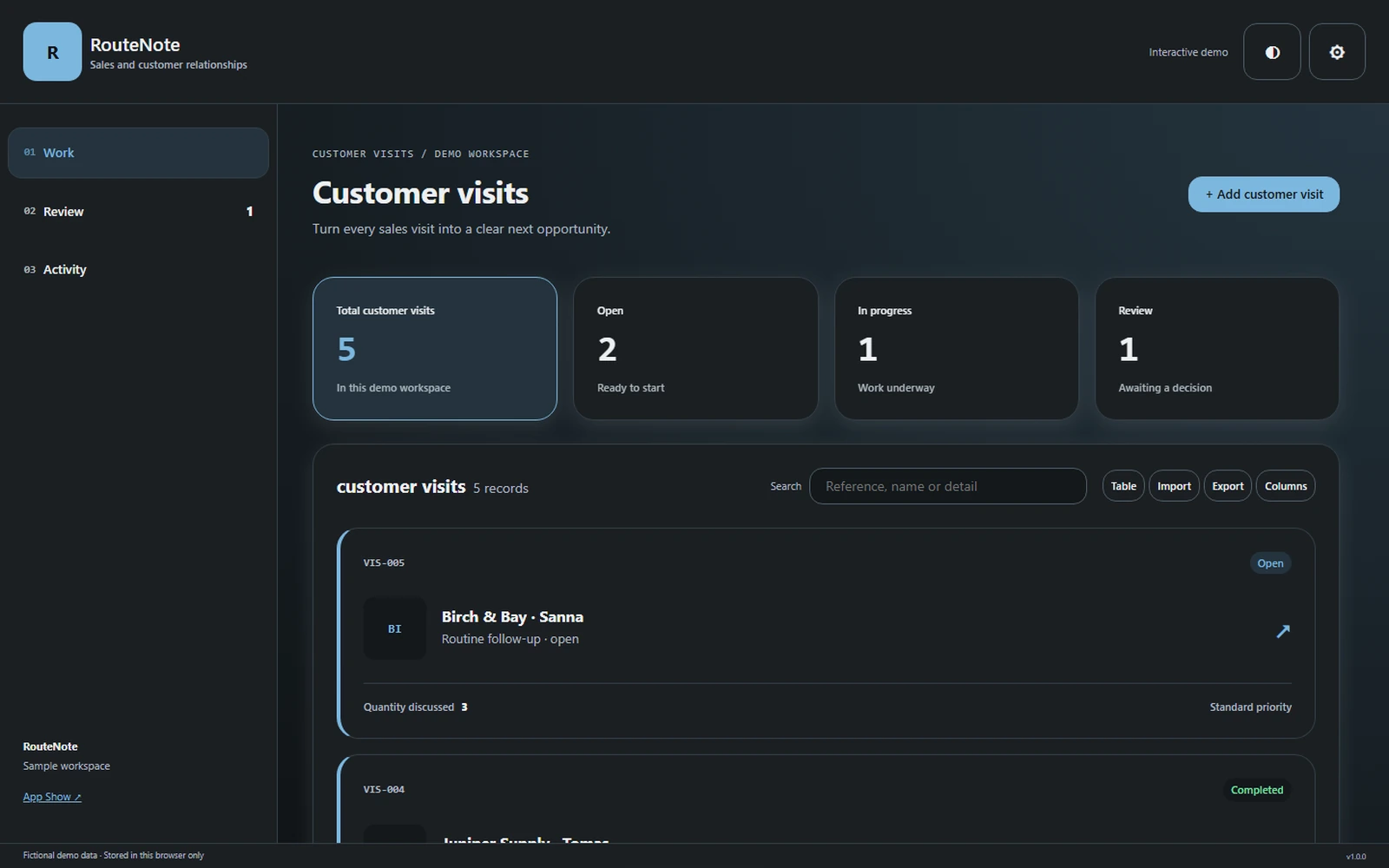Image resolution: width=1389 pixels, height=868 pixels.
Task: Click the Open status badge on VIS-005
Action: (x=1270, y=563)
